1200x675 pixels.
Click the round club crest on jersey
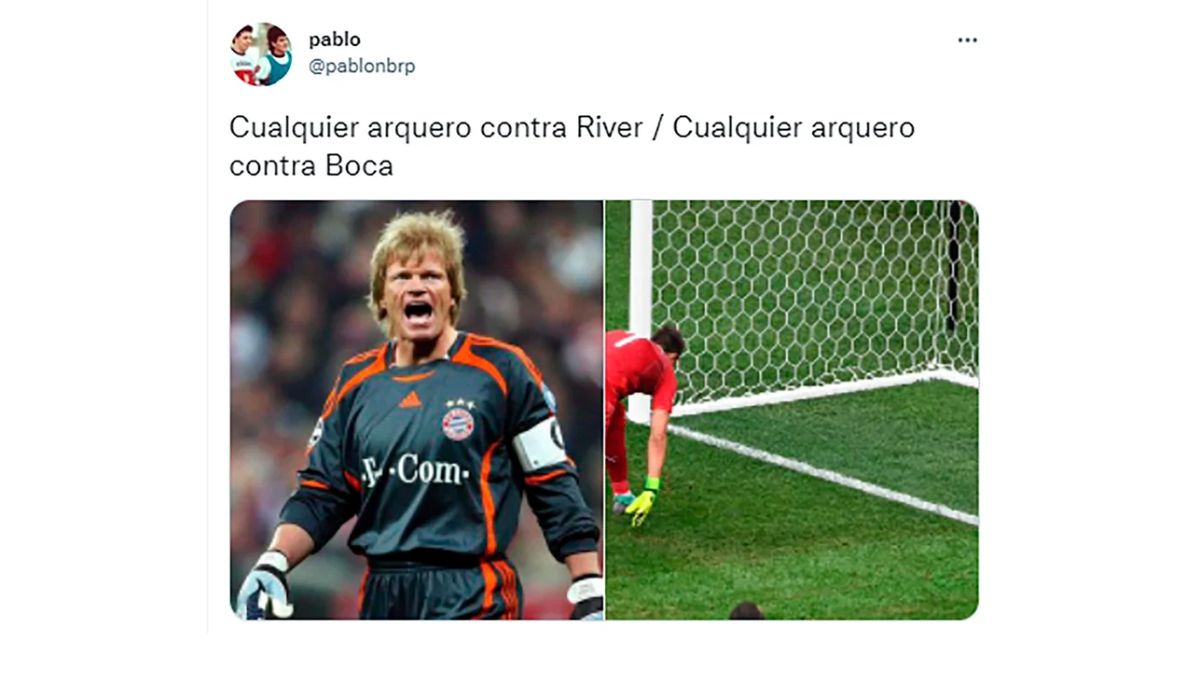coord(458,423)
